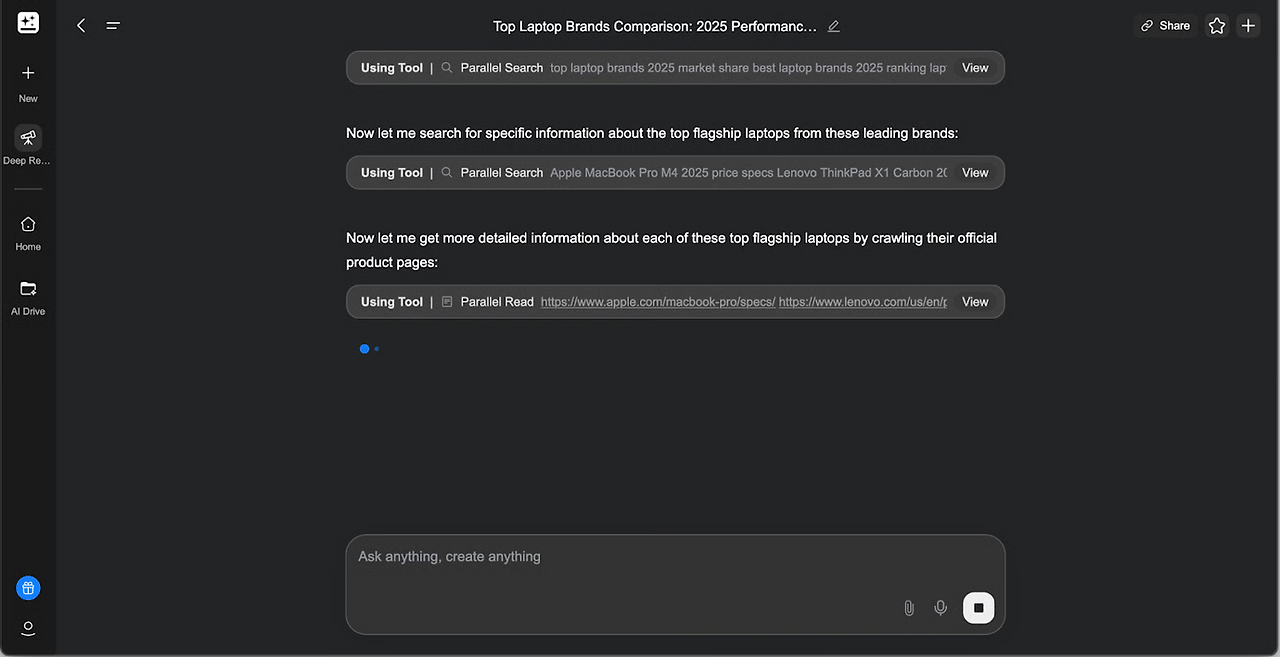Click the app logo icon
Screen dimensions: 1280x657
(28, 23)
